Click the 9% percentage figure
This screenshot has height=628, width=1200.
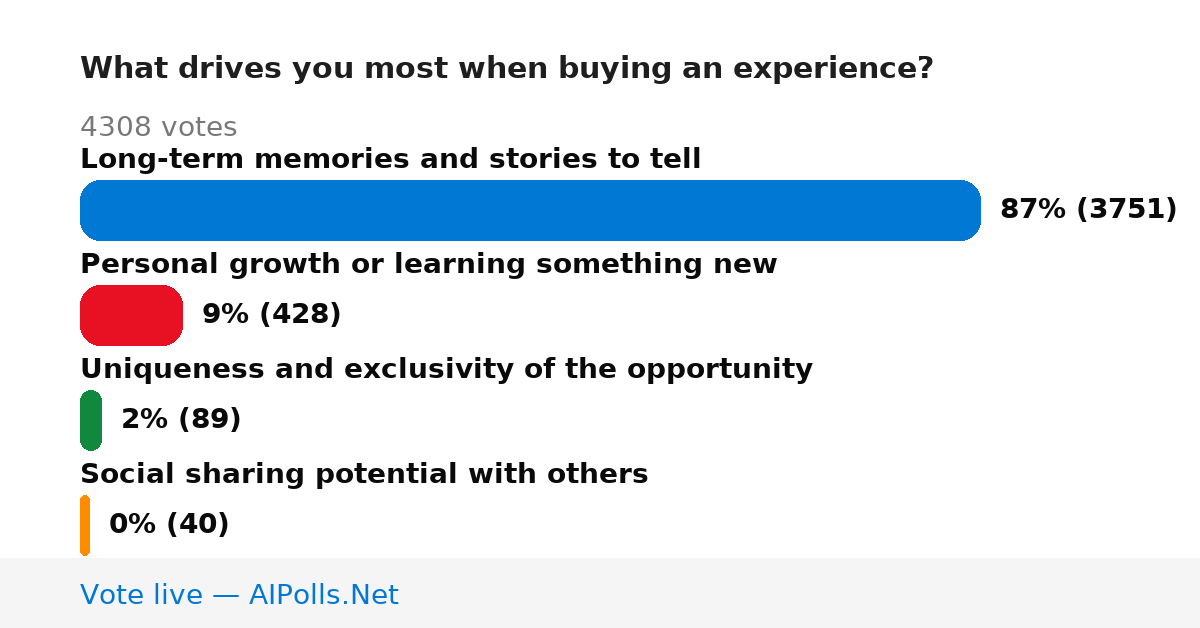point(225,315)
